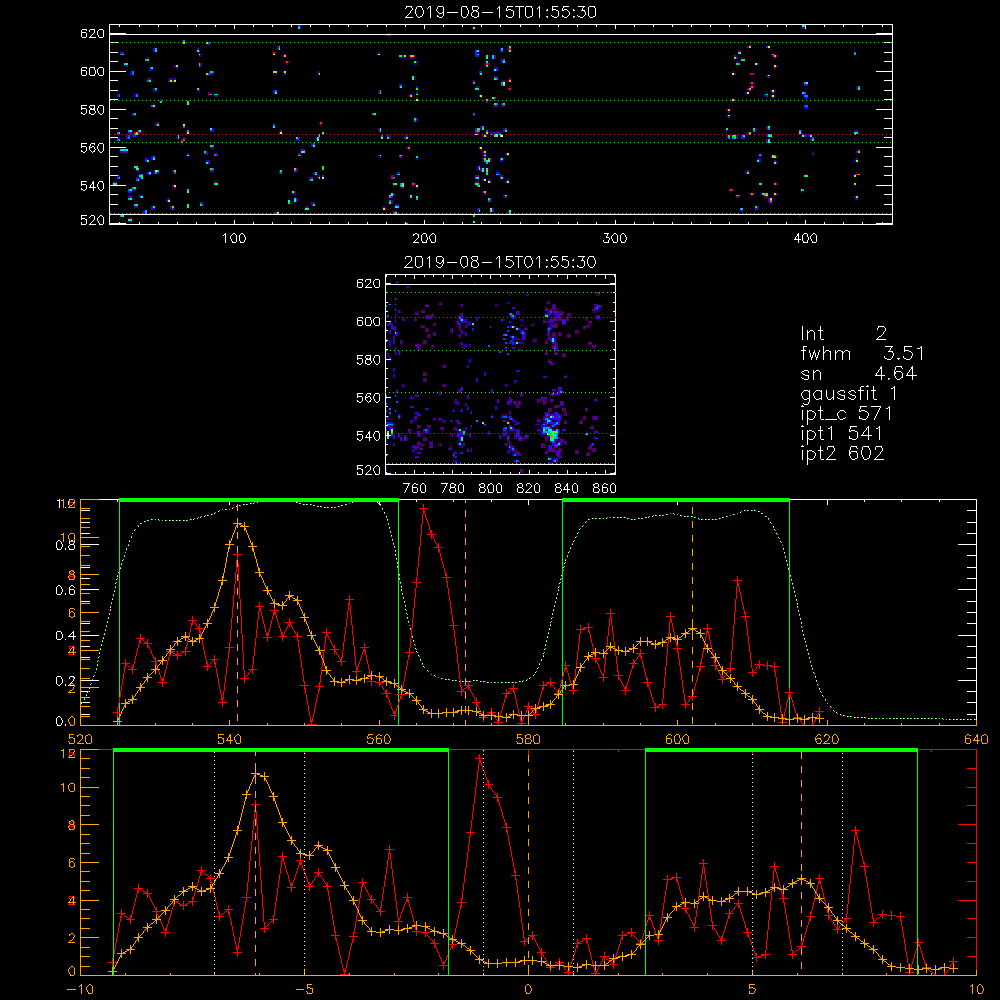Click x-axis label 10 of bottom plot
1000x1000 pixels.
[976, 990]
